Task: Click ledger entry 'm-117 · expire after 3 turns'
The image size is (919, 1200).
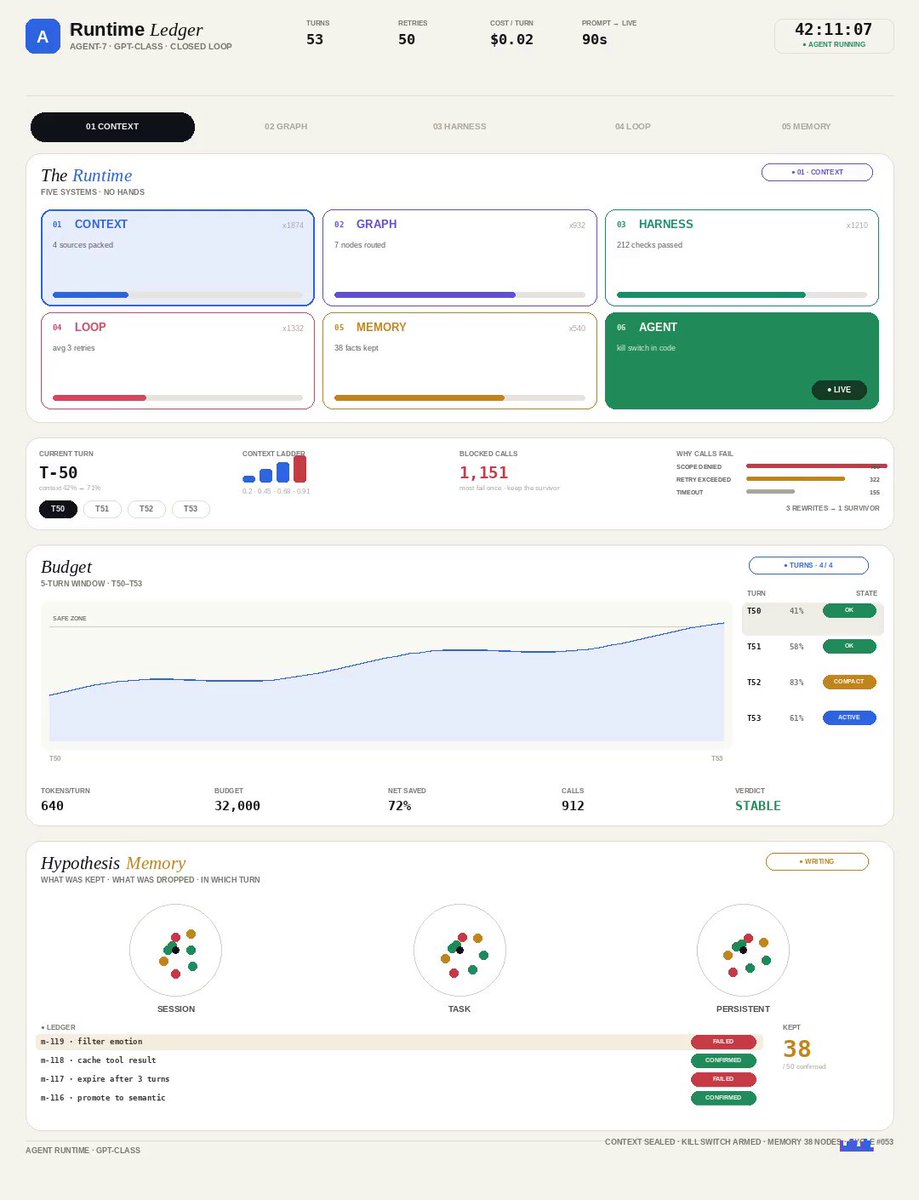Action: 399,1079
